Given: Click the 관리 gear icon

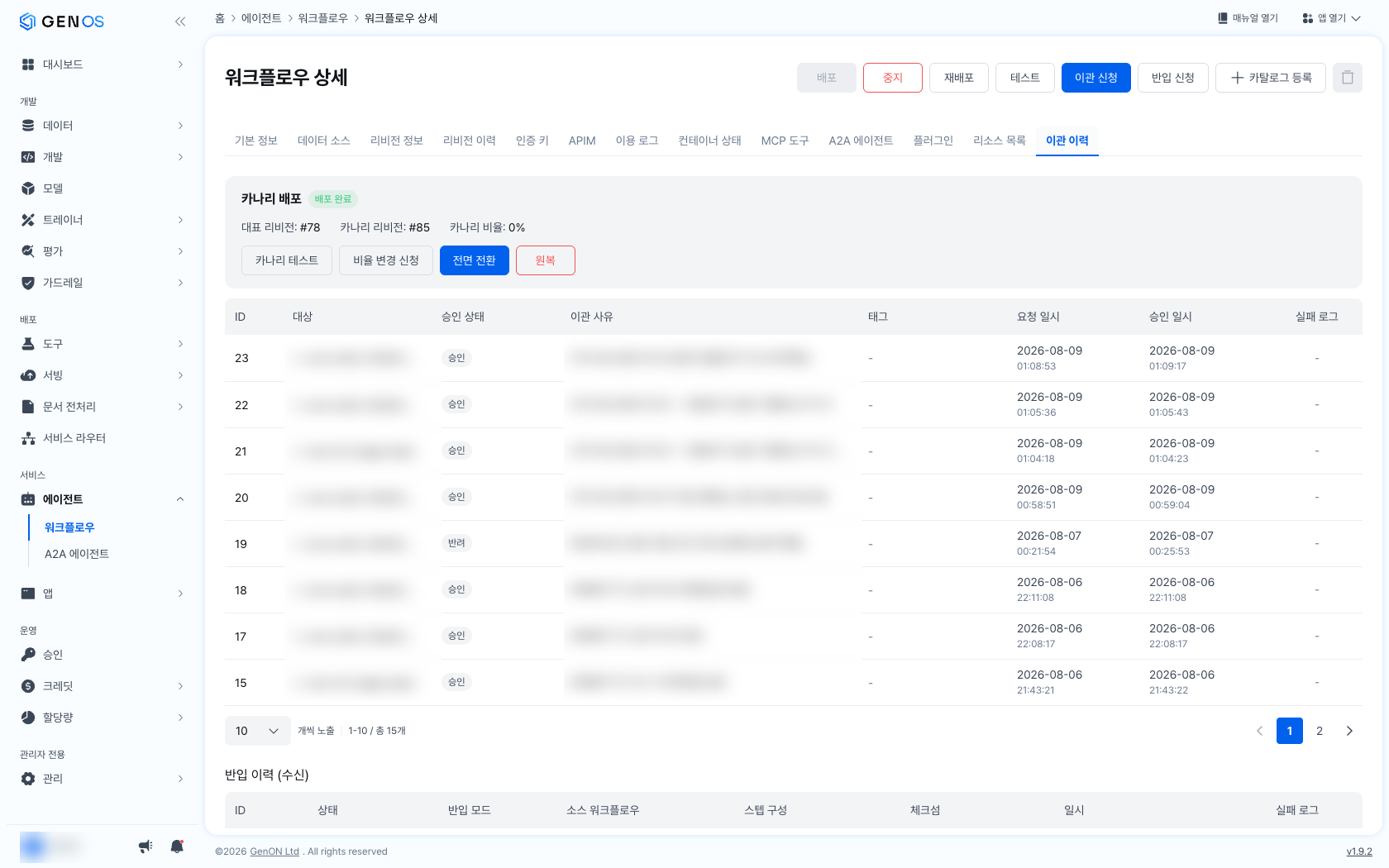Looking at the screenshot, I should pos(28,779).
